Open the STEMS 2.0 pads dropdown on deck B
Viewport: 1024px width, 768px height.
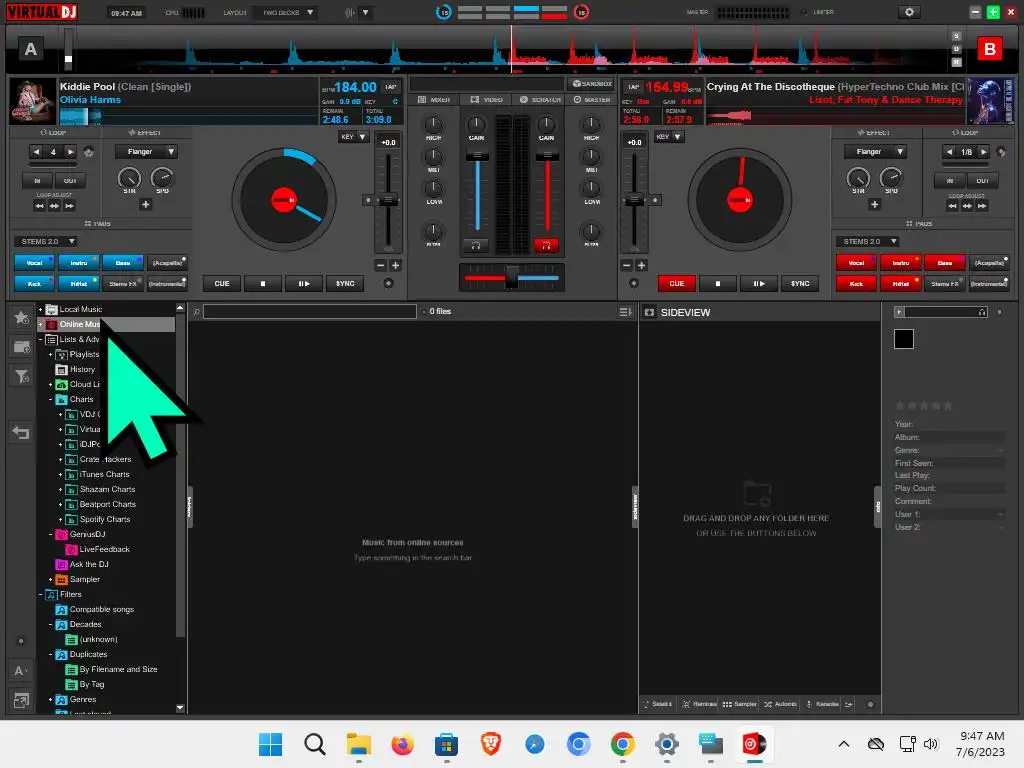click(x=867, y=242)
